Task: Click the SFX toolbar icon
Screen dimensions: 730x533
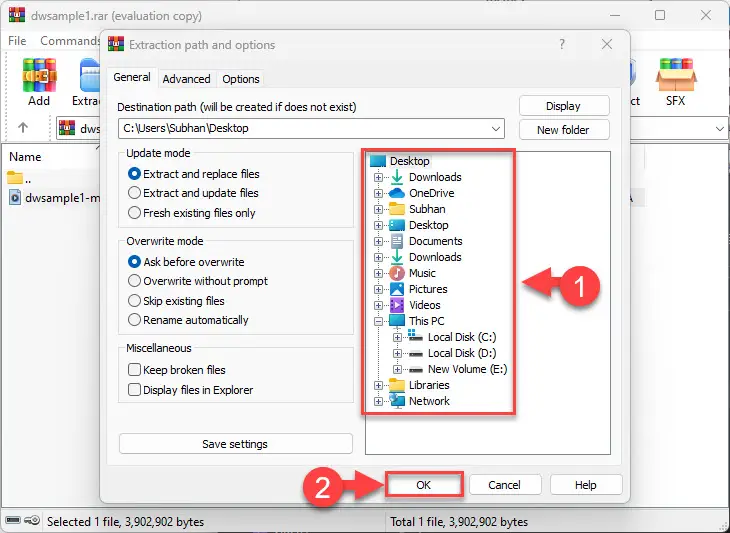Action: click(x=676, y=75)
